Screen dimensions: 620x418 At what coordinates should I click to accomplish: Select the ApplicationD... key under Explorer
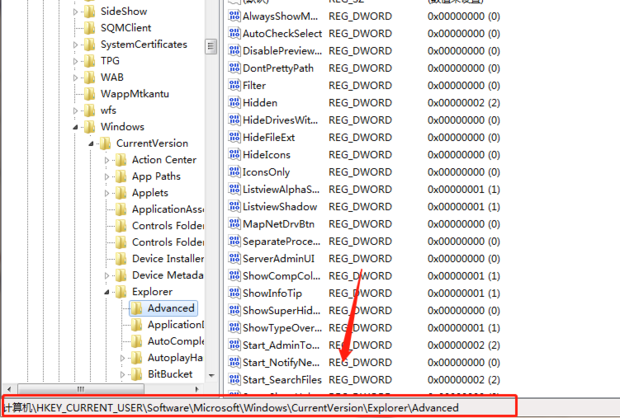click(x=176, y=325)
